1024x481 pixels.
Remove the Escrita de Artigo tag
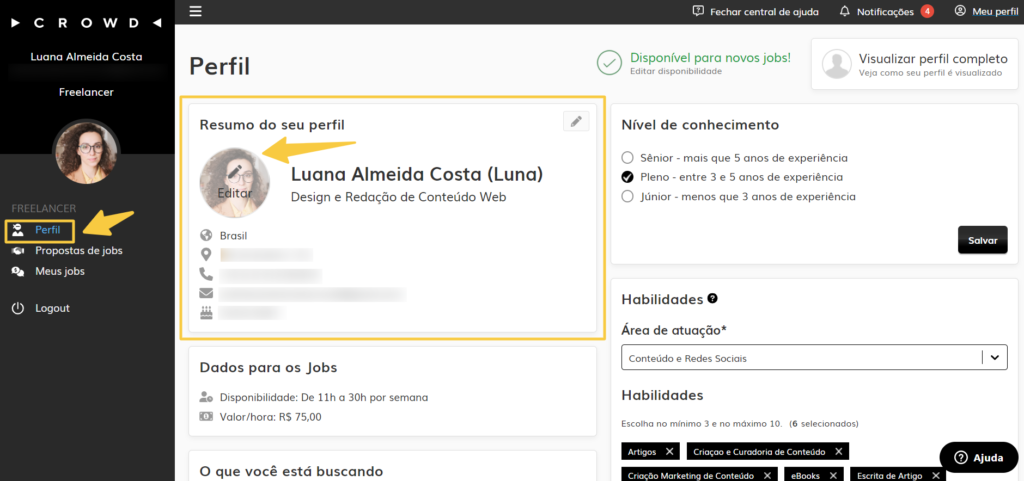[936, 476]
